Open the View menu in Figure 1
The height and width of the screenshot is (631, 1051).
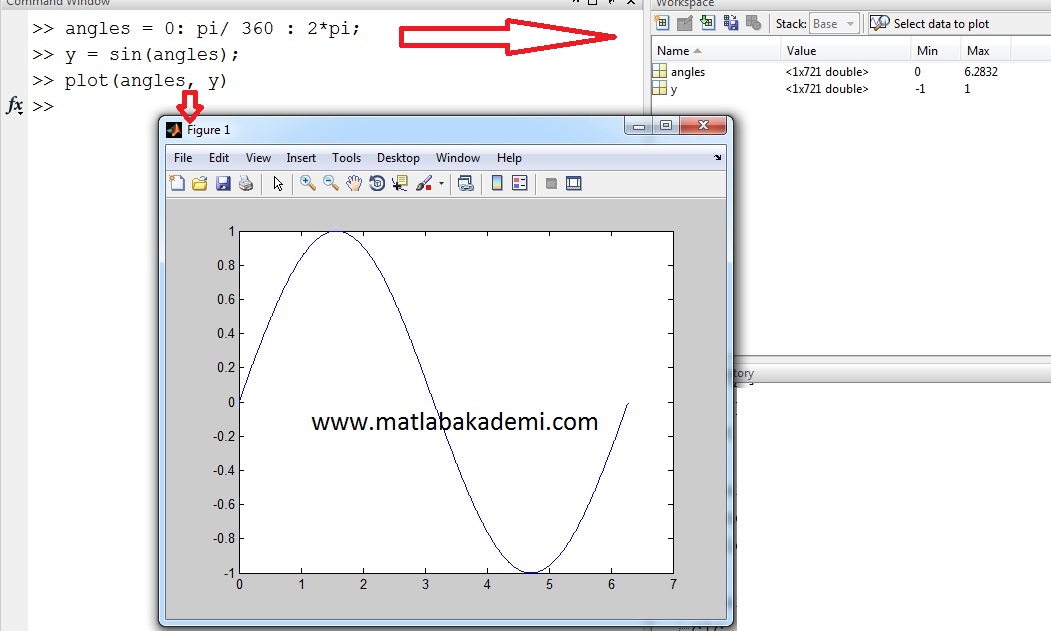coord(258,158)
